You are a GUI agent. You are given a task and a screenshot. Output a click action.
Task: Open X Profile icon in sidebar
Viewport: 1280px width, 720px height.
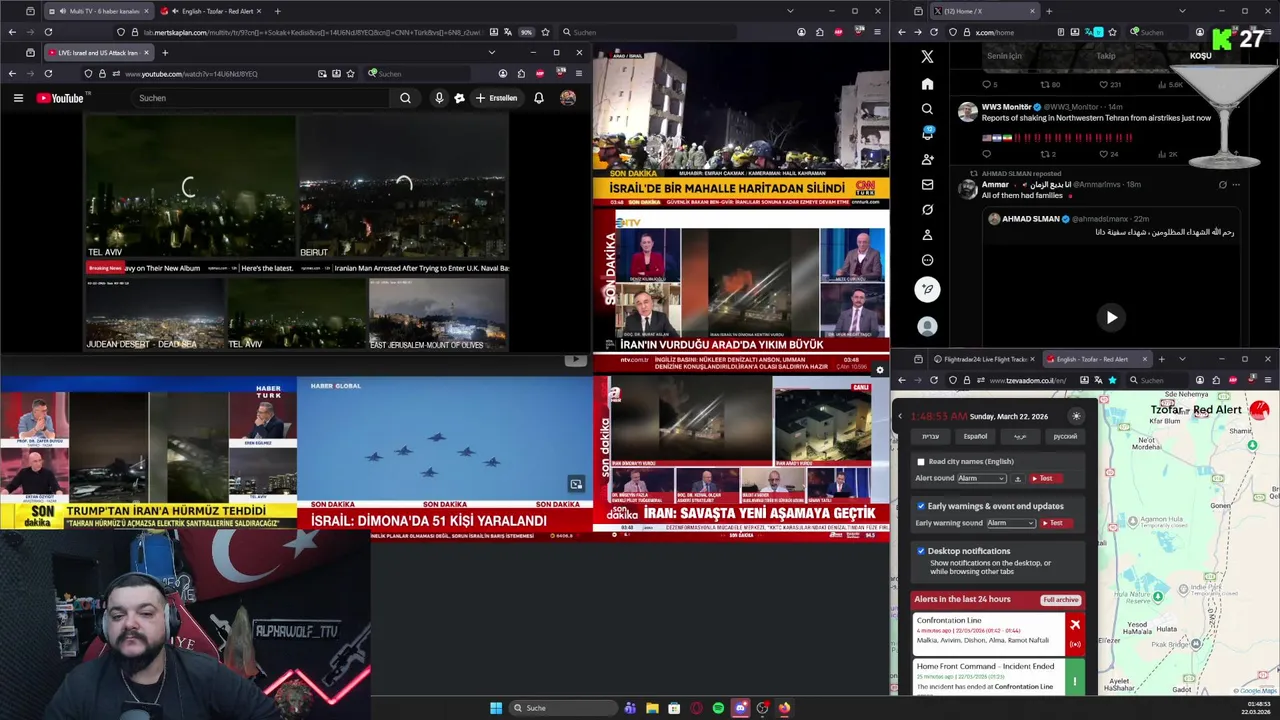point(927,235)
